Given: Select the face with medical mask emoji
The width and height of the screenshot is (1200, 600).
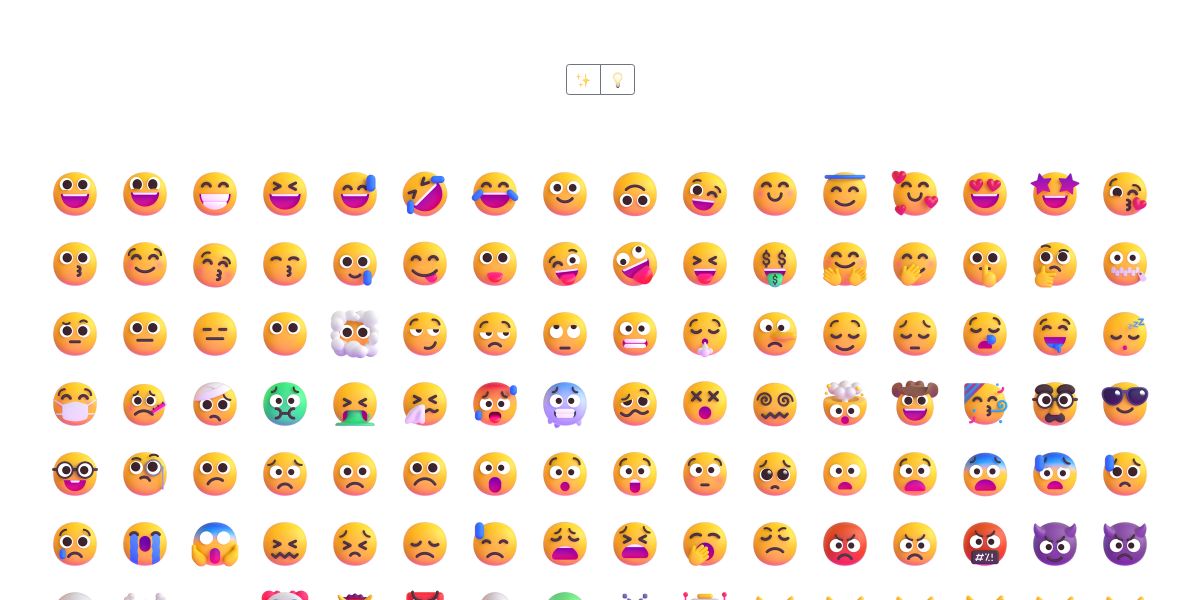Looking at the screenshot, I should pos(75,404).
